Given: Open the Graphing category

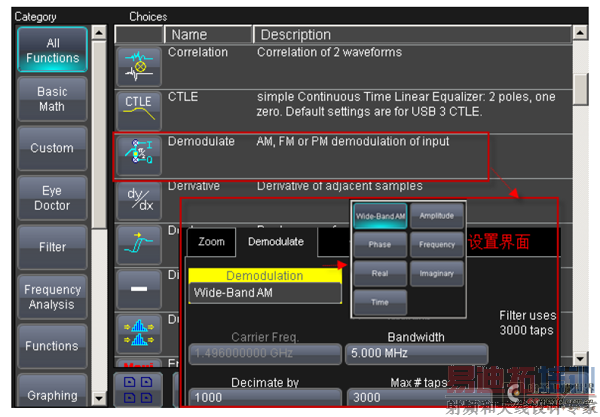Looking at the screenshot, I should tap(52, 391).
